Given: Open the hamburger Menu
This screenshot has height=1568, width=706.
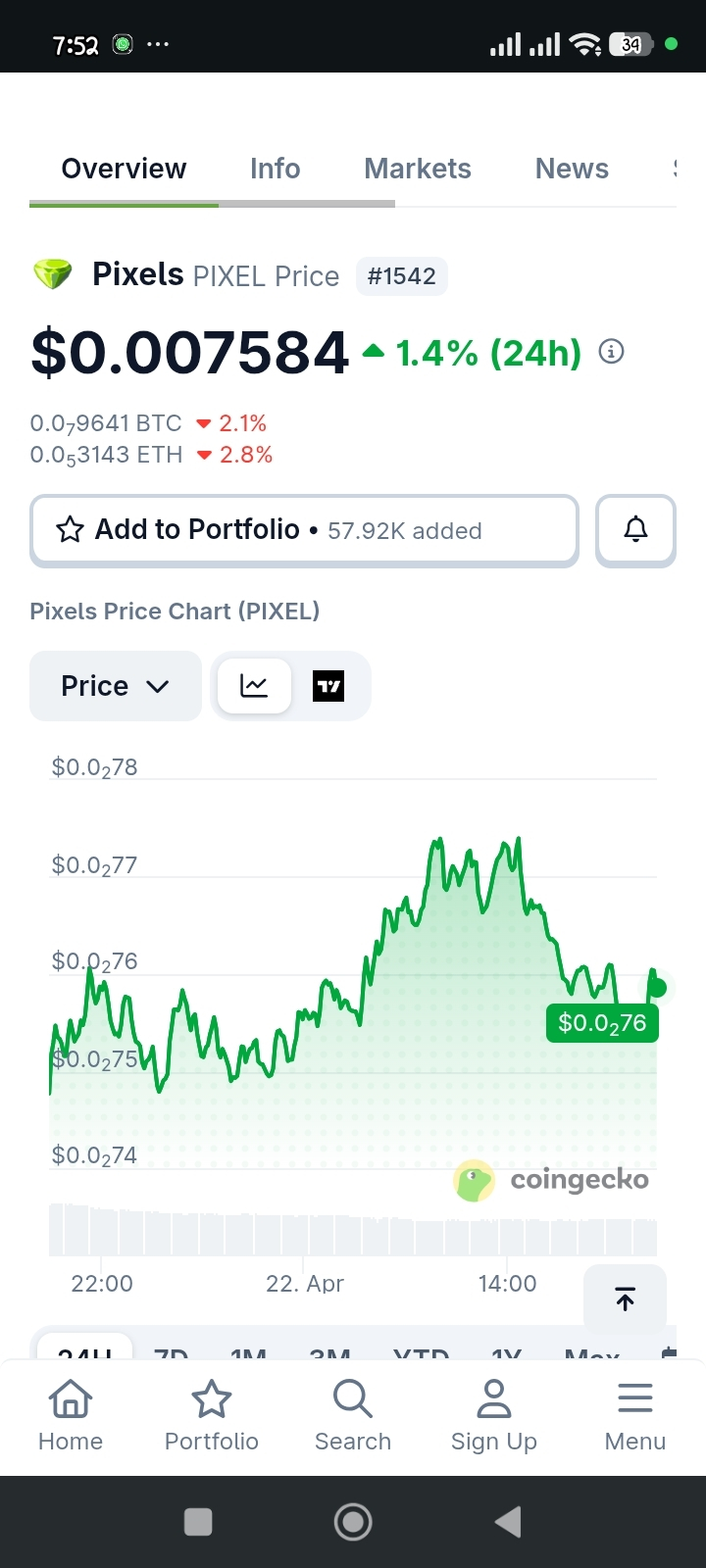Looking at the screenshot, I should [x=635, y=1415].
